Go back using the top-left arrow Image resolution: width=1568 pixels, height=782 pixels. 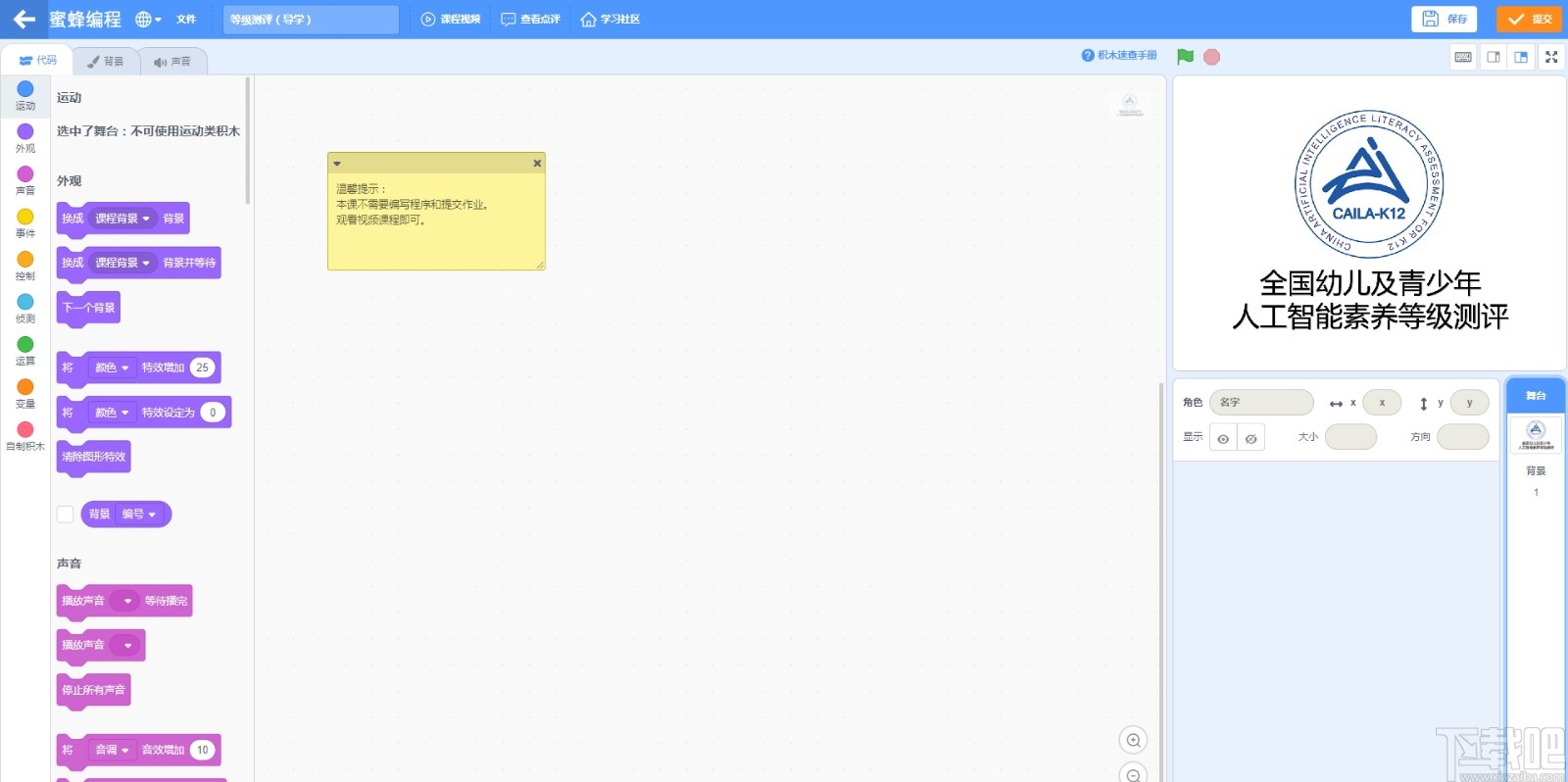coord(24,19)
